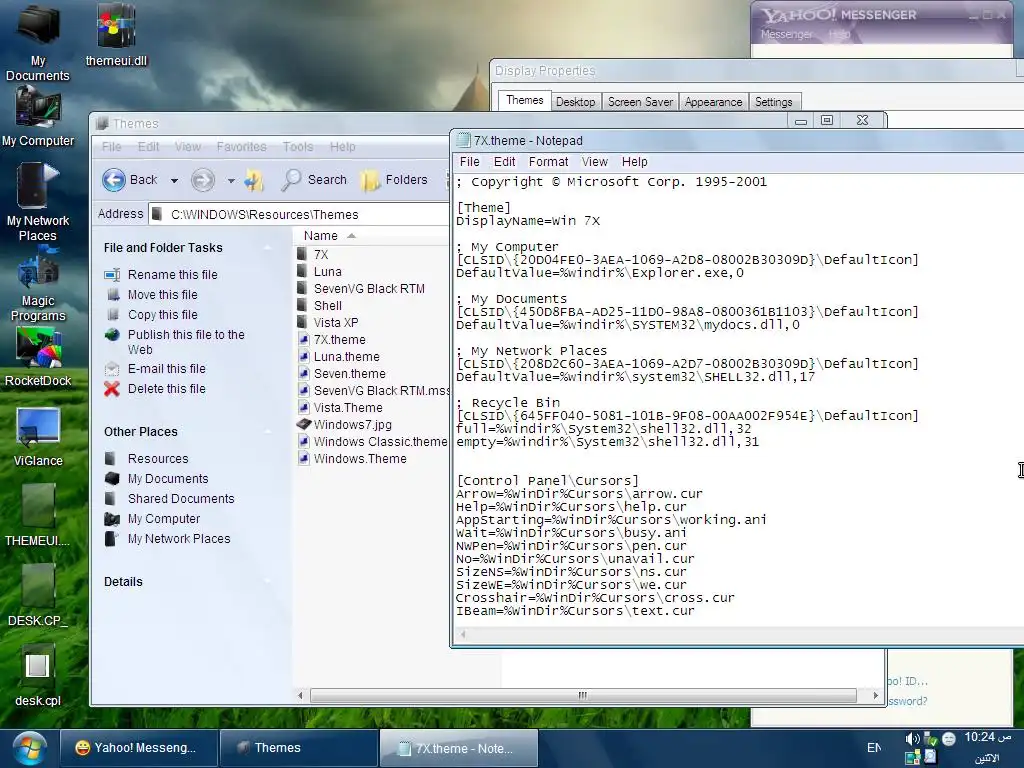Open My Computer under Other Places
Image resolution: width=1024 pixels, height=768 pixels.
pyautogui.click(x=164, y=519)
